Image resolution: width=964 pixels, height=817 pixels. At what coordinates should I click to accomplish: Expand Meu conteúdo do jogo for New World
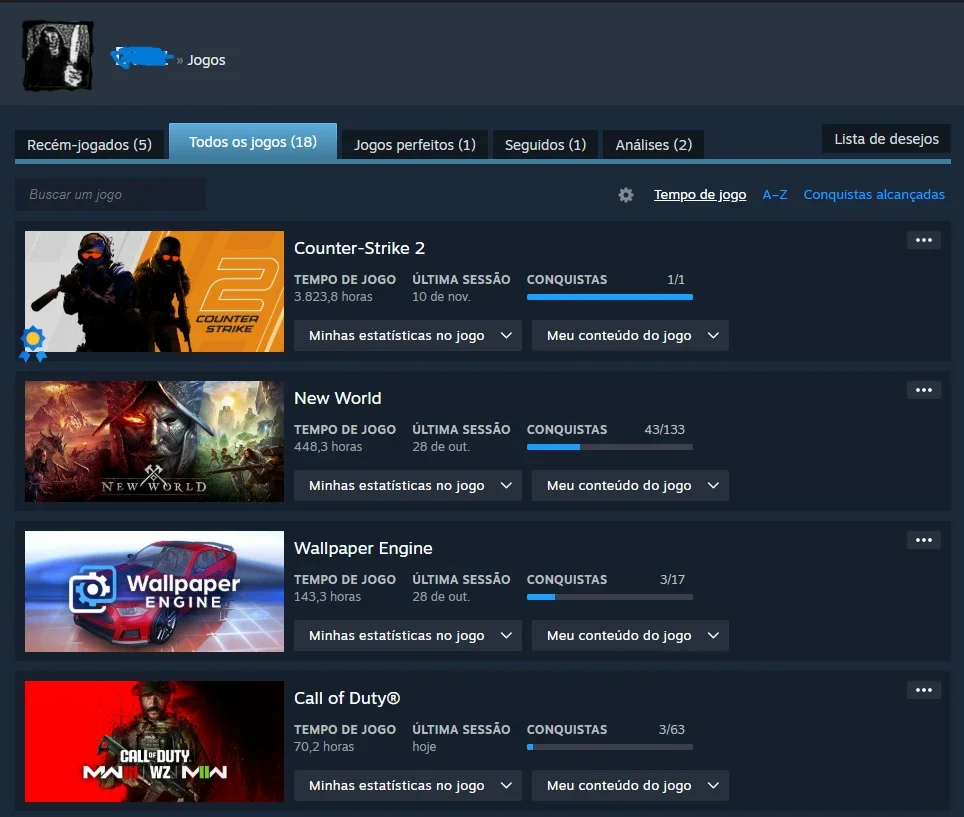pyautogui.click(x=630, y=486)
